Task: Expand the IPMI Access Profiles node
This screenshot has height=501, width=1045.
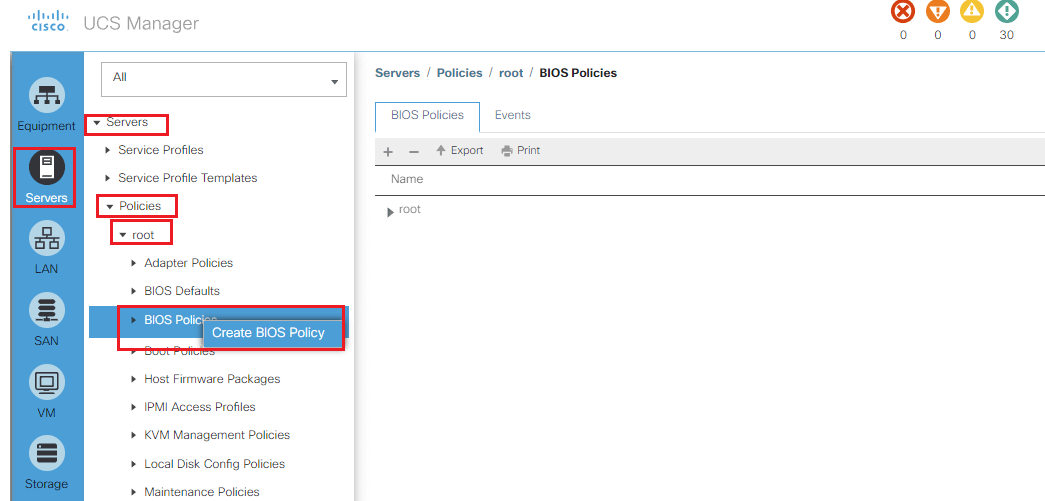Action: coord(134,407)
